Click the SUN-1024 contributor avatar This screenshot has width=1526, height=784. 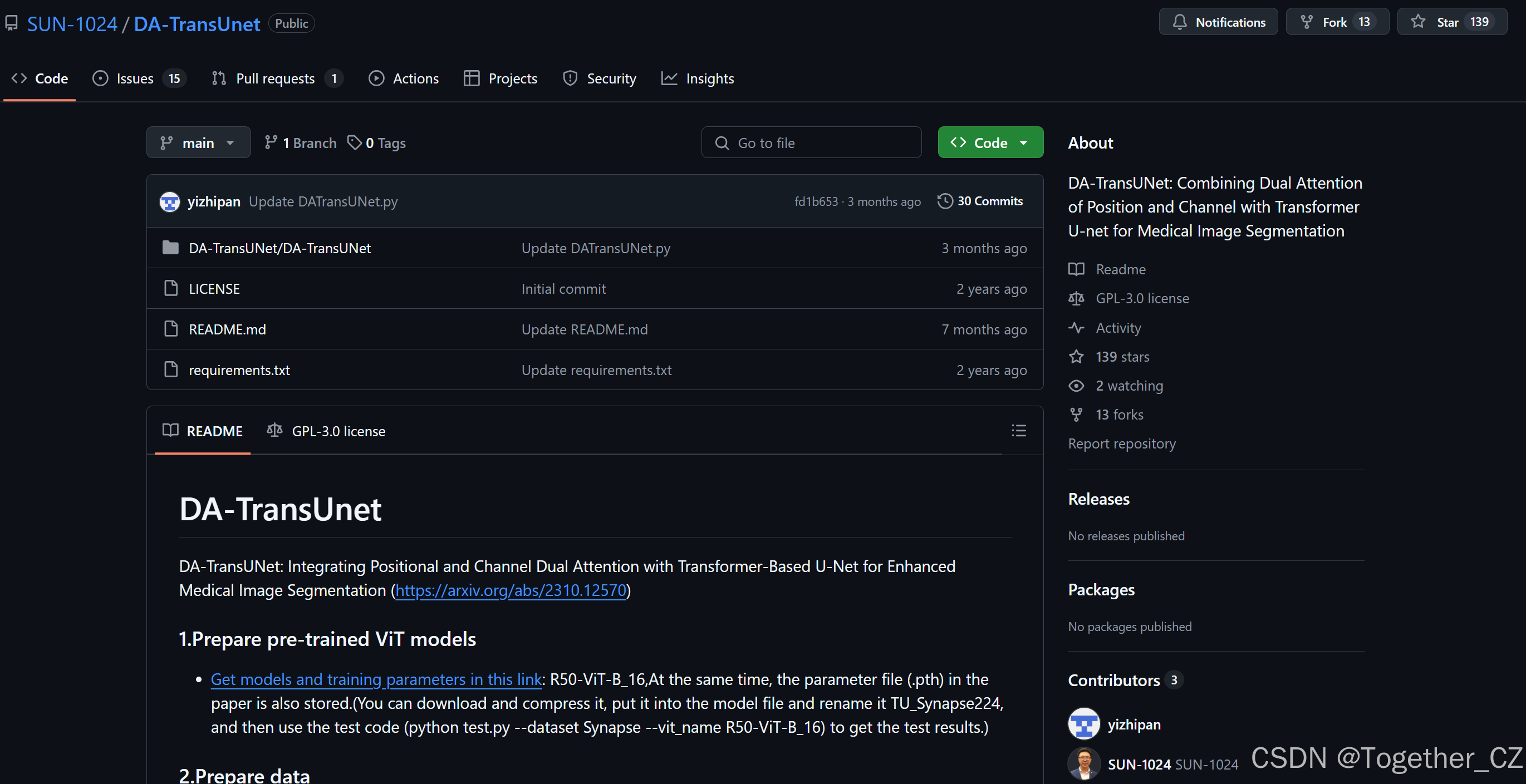(x=1083, y=763)
